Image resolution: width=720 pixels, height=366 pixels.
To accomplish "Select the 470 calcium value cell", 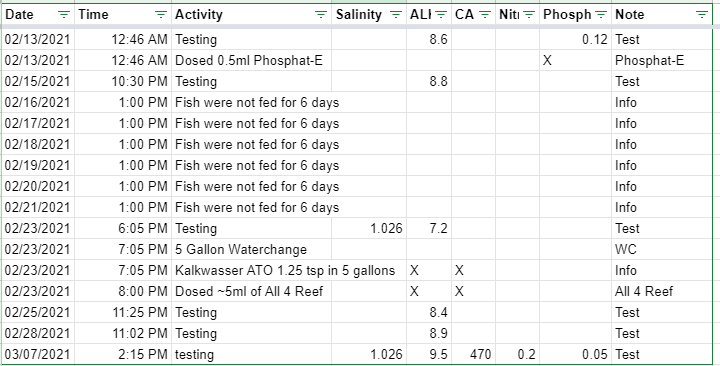I will [473, 355].
